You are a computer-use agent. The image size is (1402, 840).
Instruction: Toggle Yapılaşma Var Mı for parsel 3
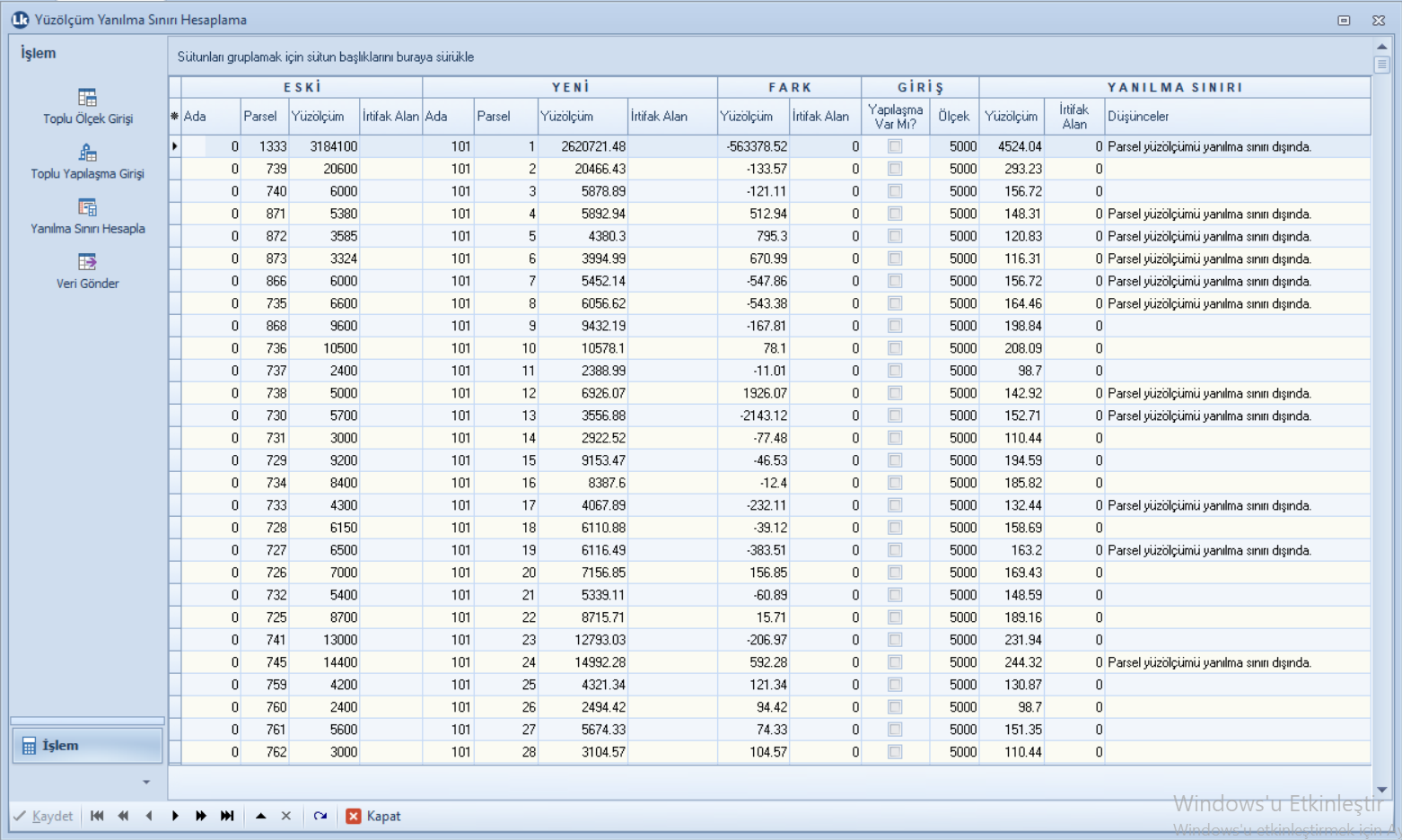point(895,191)
